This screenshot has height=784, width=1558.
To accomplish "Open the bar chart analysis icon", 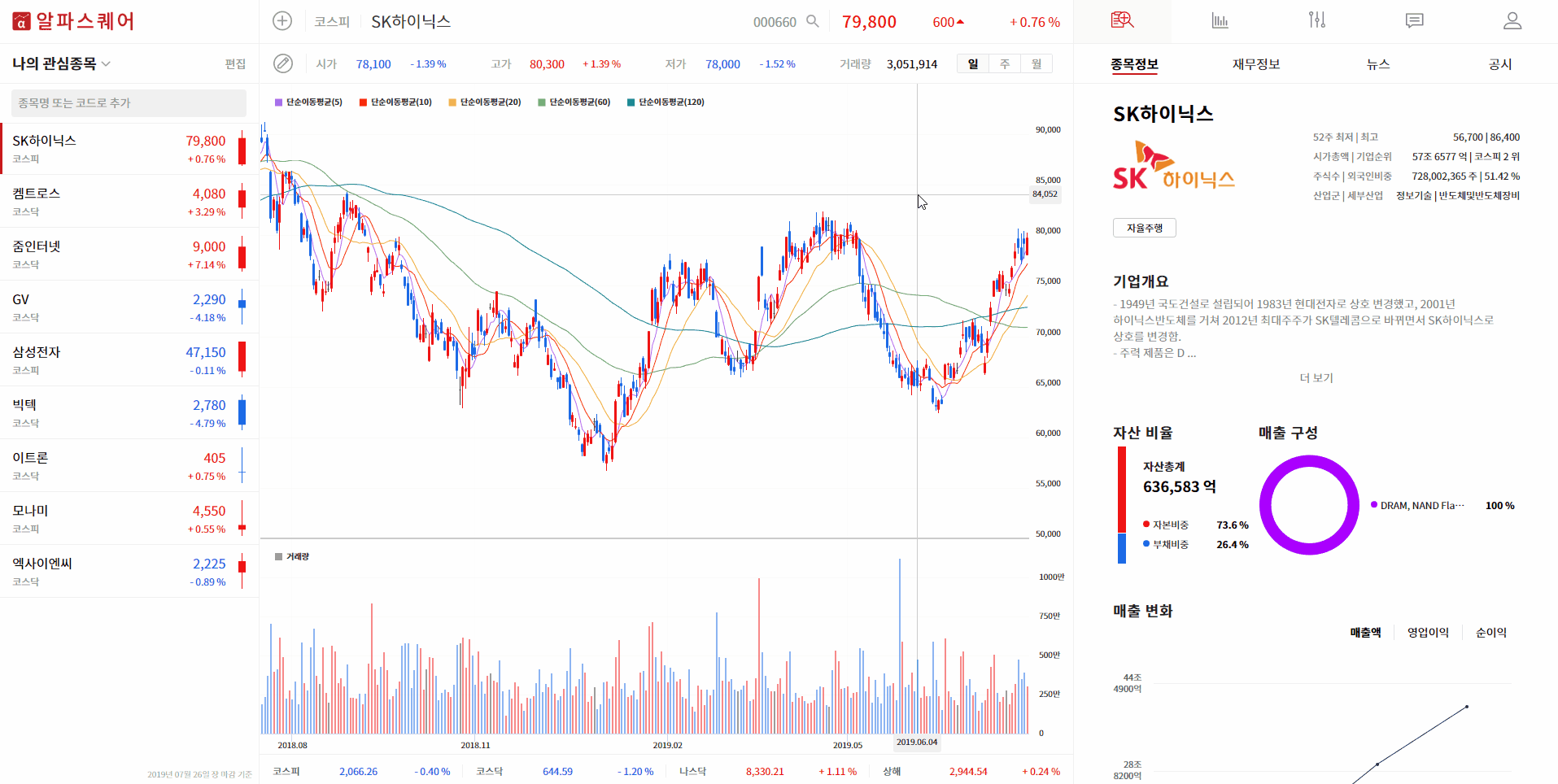I will 1220,20.
